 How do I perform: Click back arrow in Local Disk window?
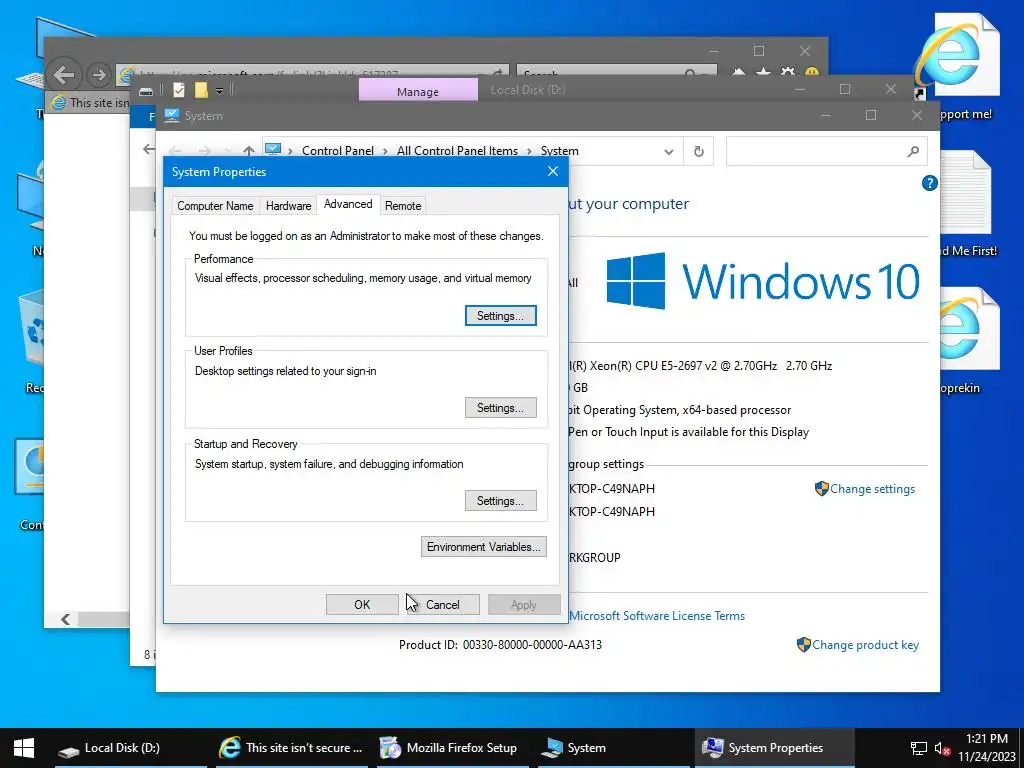pyautogui.click(x=148, y=150)
